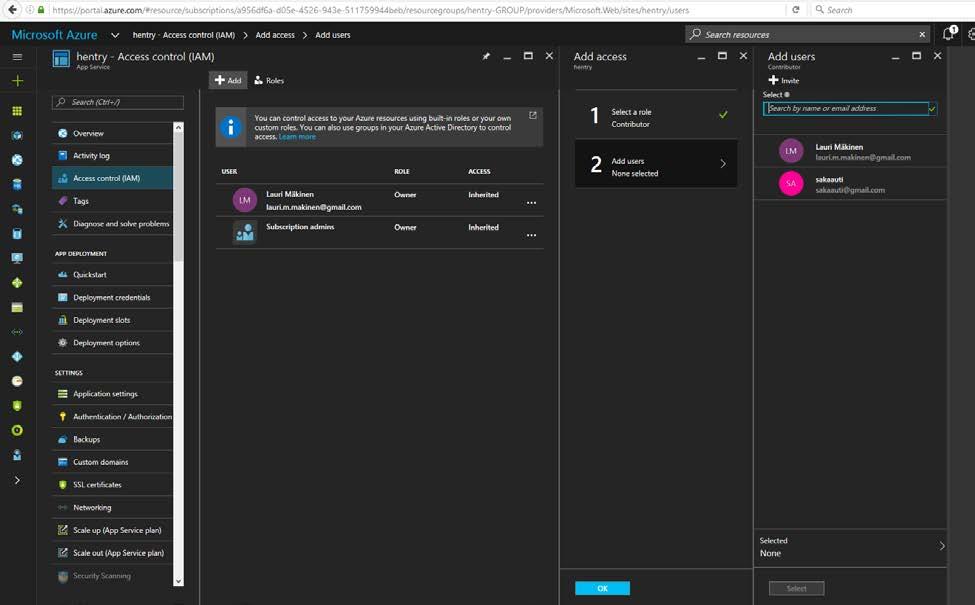Reload the page with browser refresh icon
The image size is (975, 605).
[x=796, y=10]
